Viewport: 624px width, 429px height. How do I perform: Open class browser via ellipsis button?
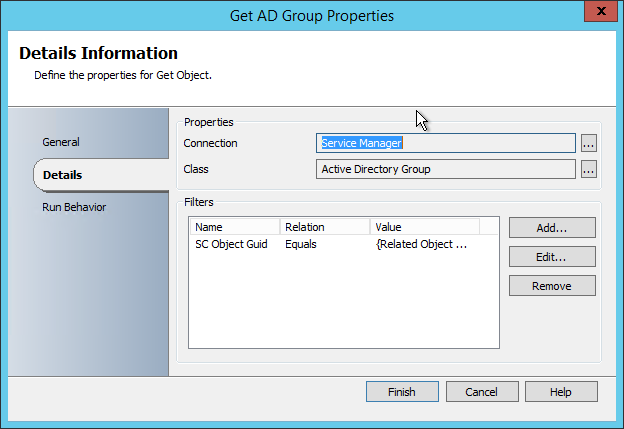pyautogui.click(x=588, y=169)
